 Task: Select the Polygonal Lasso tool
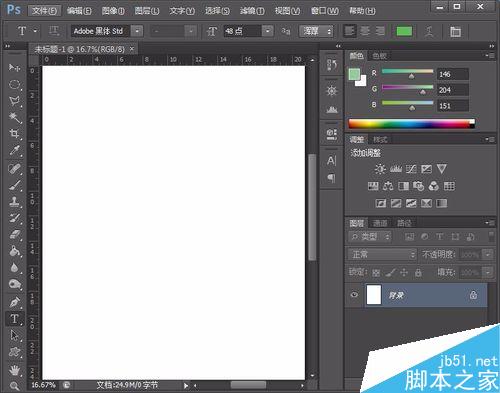pos(14,101)
